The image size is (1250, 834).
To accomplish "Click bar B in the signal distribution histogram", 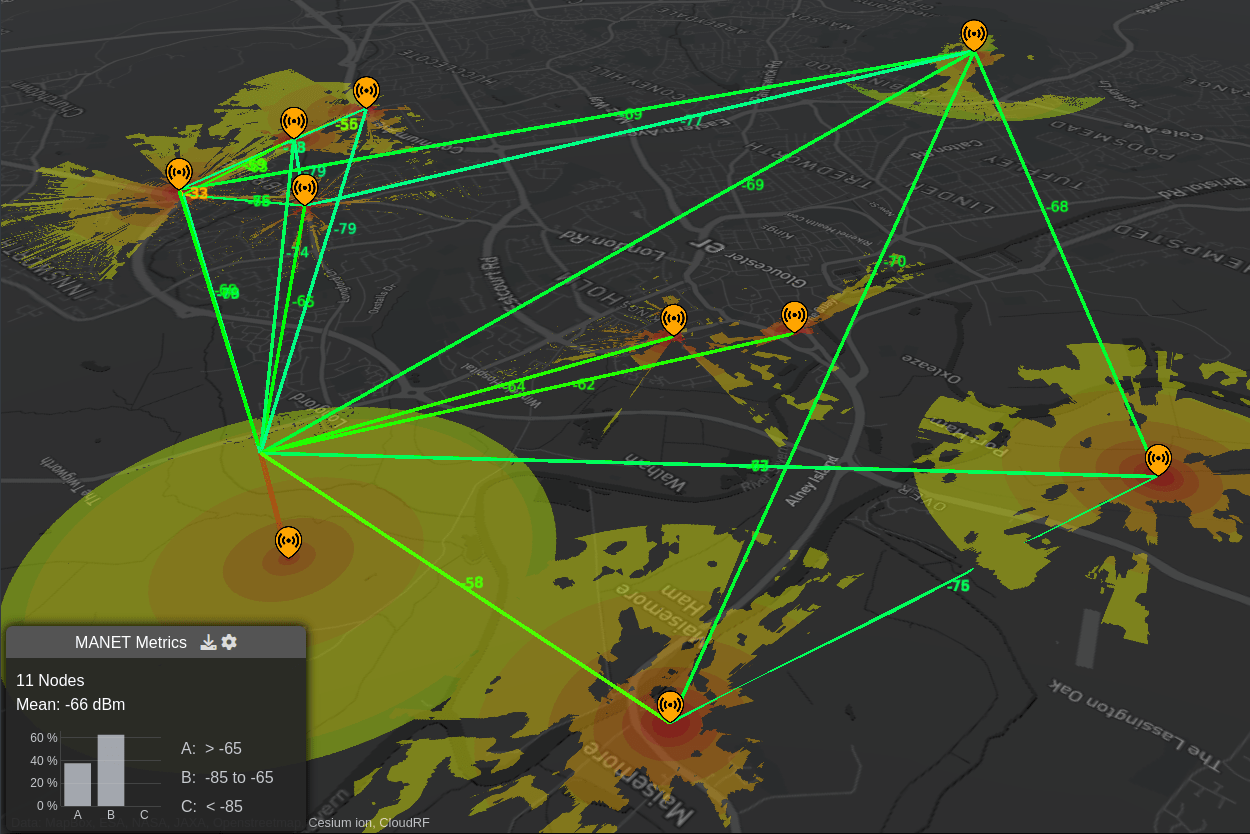I will pos(110,770).
